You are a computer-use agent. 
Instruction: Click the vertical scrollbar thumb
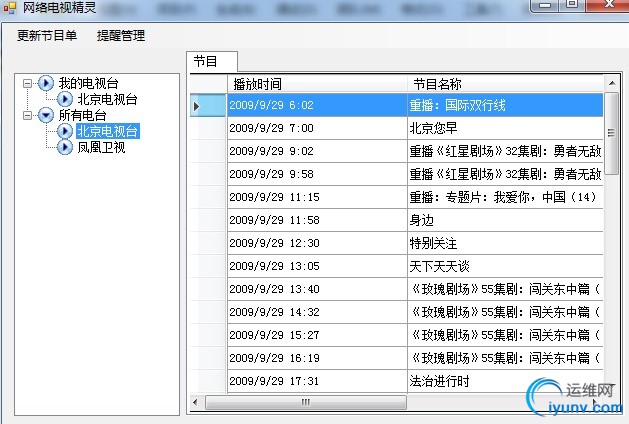[x=612, y=133]
